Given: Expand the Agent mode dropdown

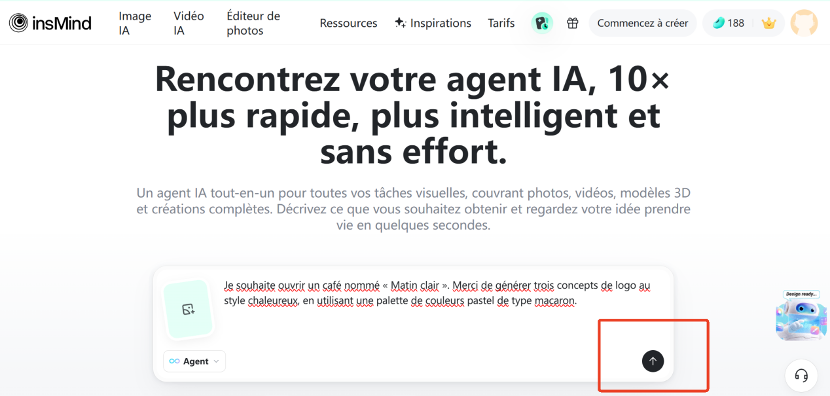Looking at the screenshot, I should 194,361.
